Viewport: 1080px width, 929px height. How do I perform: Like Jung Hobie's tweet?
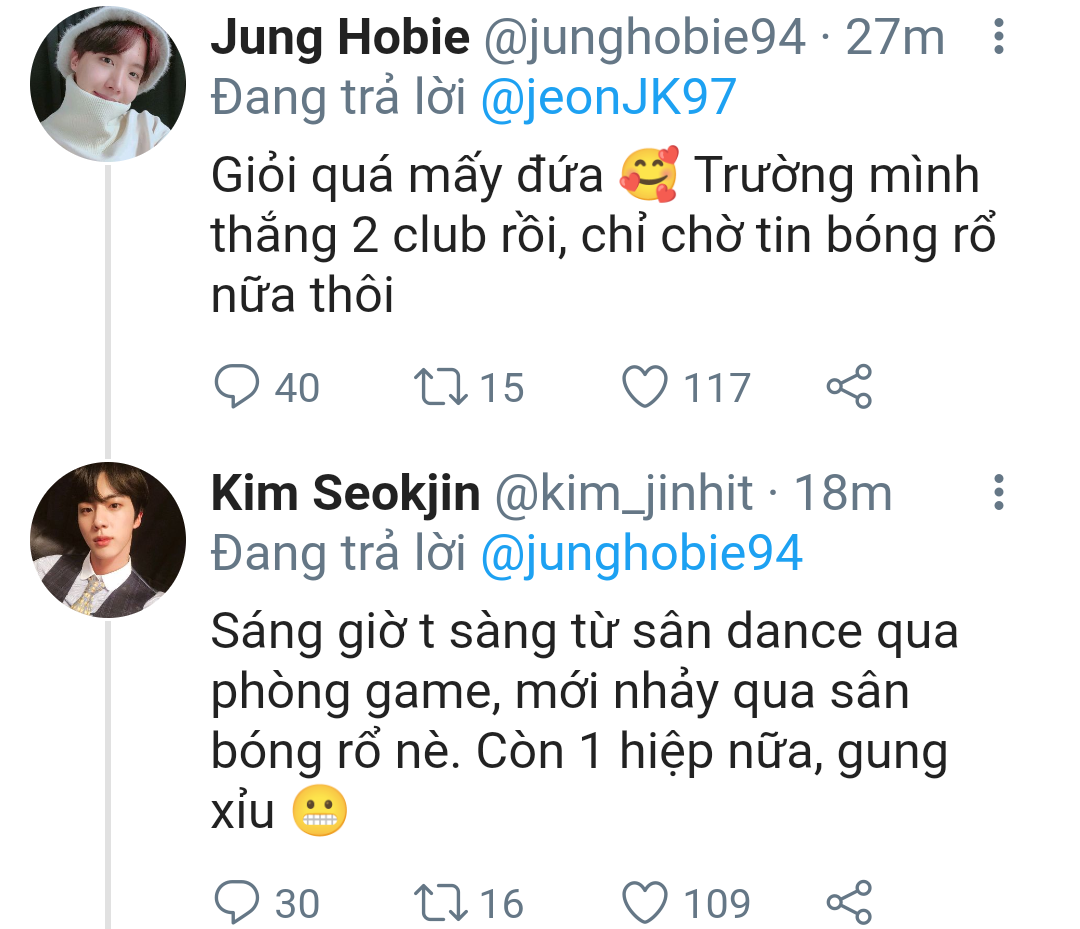tap(645, 387)
